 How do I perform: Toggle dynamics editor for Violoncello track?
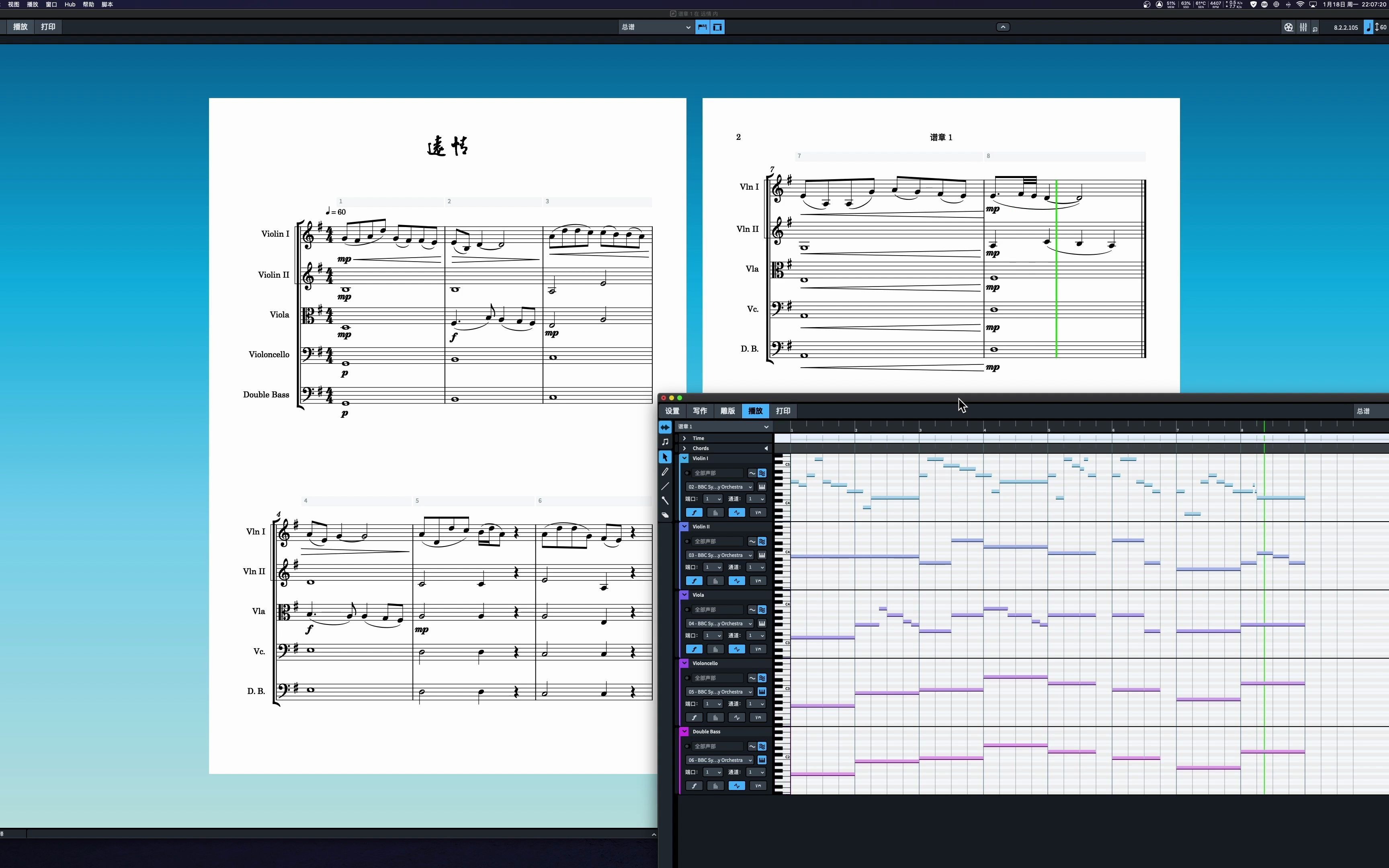(x=694, y=718)
